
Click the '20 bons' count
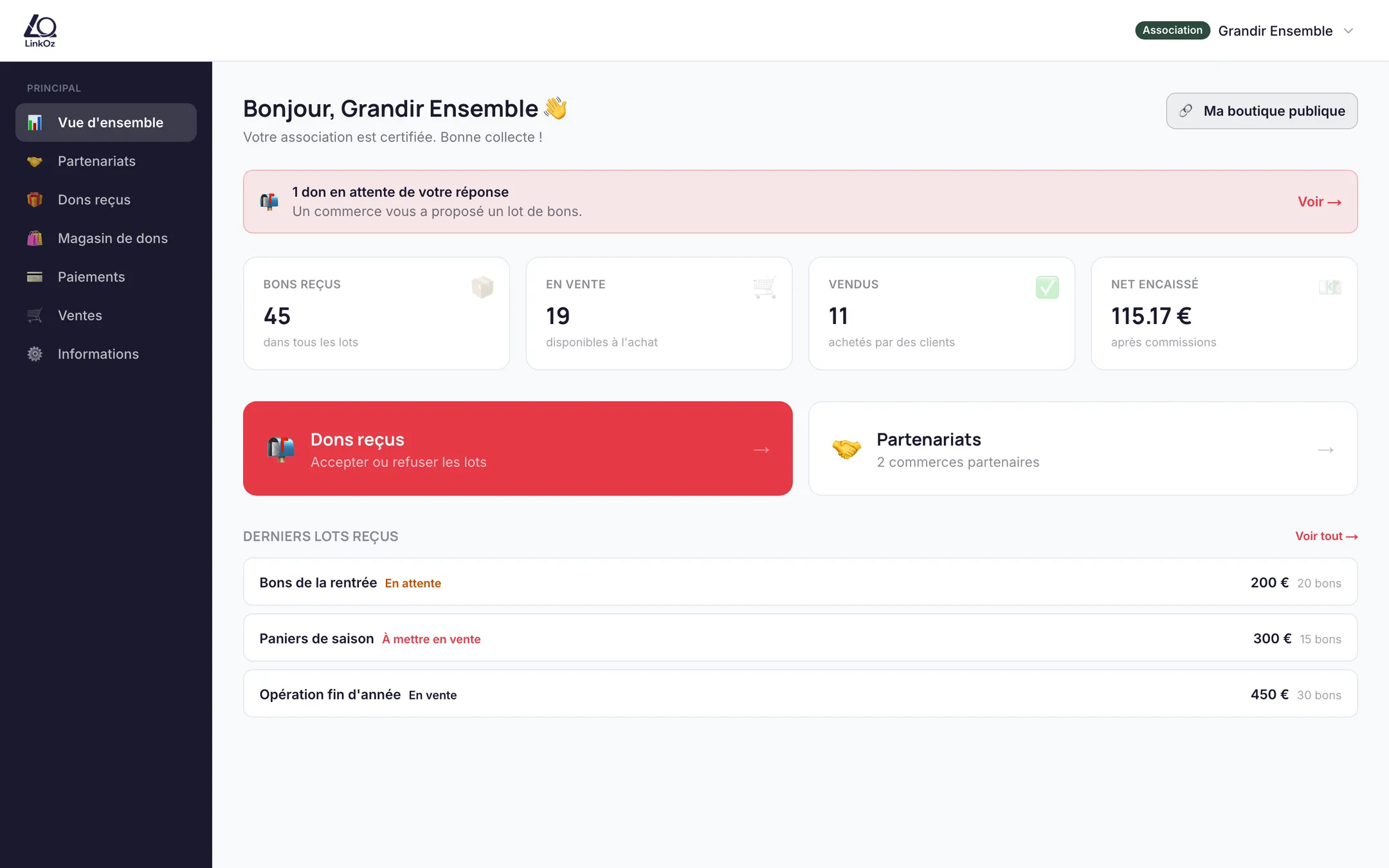tap(1319, 583)
